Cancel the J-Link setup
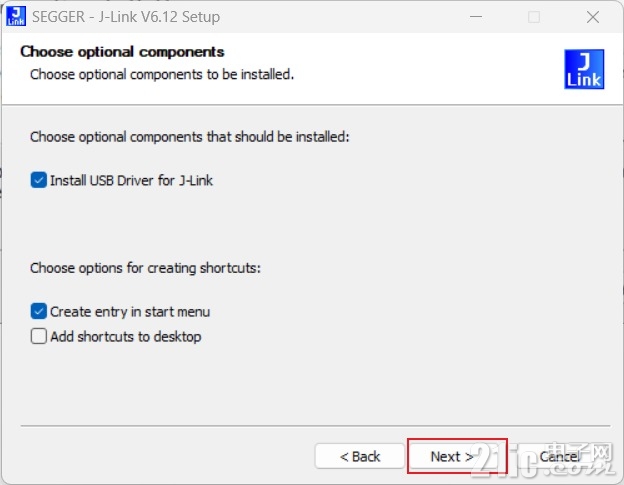This screenshot has height=485, width=624. tap(558, 456)
